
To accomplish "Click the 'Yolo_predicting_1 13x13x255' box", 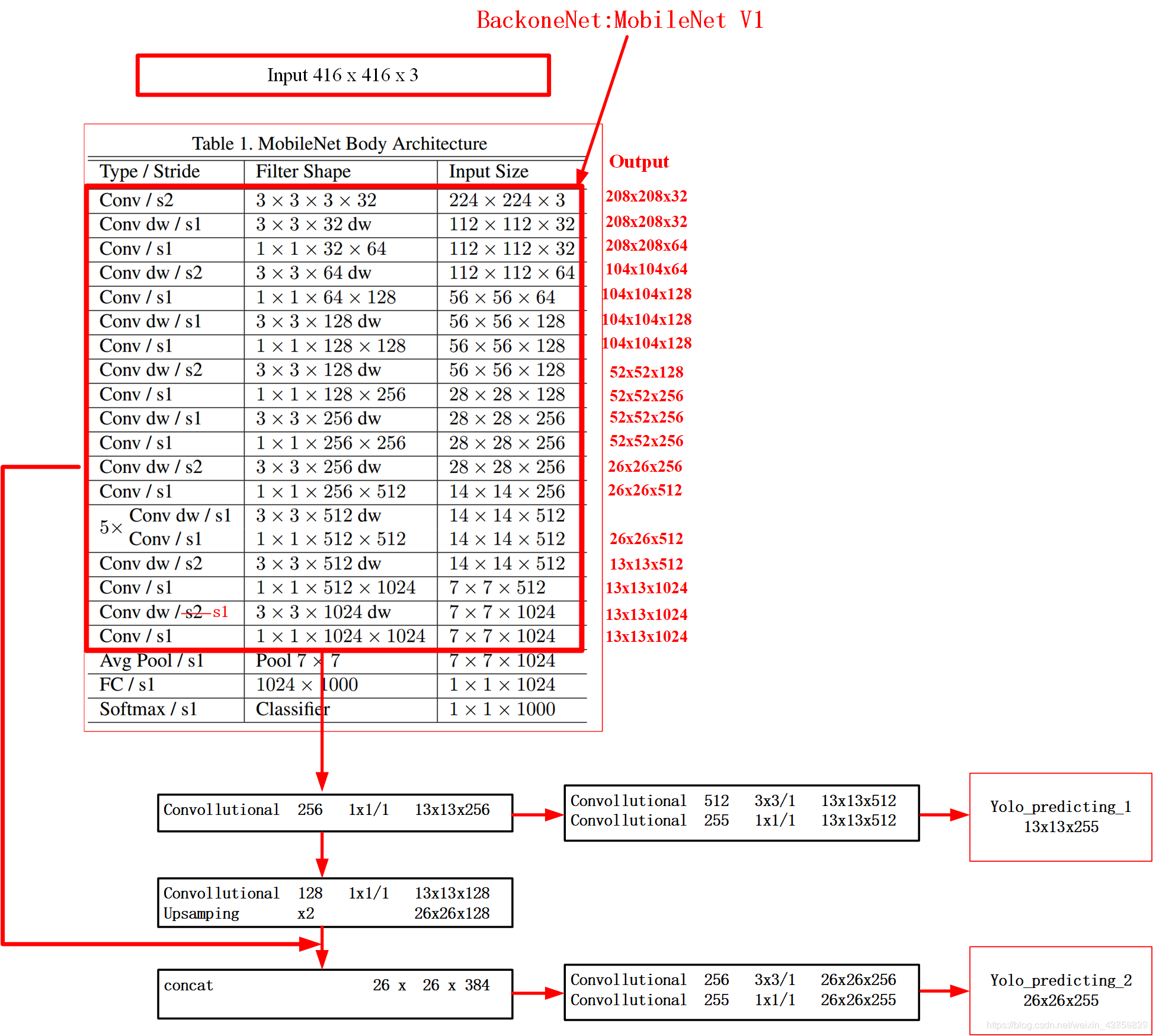I will [1061, 817].
